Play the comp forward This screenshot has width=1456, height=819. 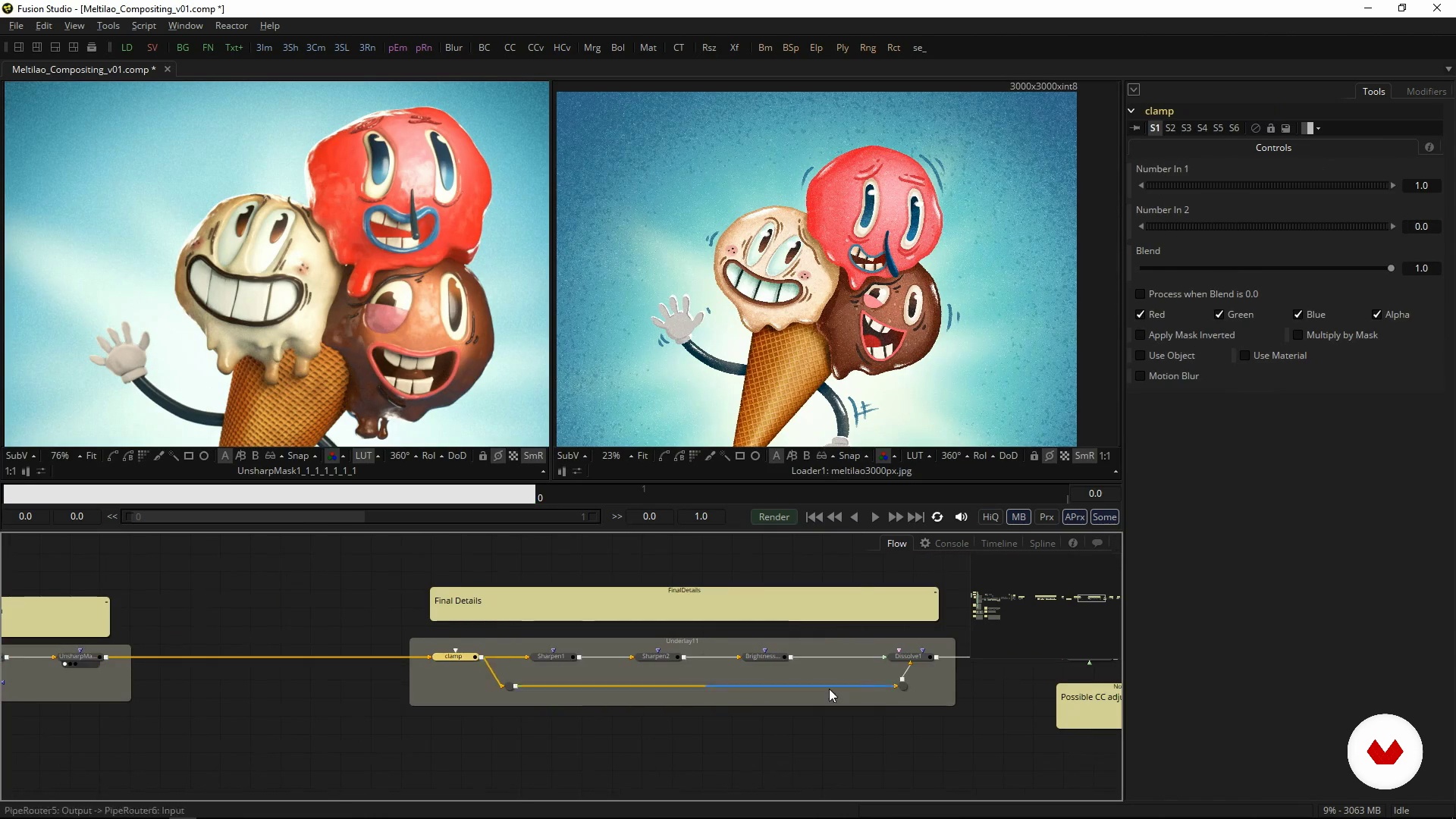pyautogui.click(x=875, y=517)
